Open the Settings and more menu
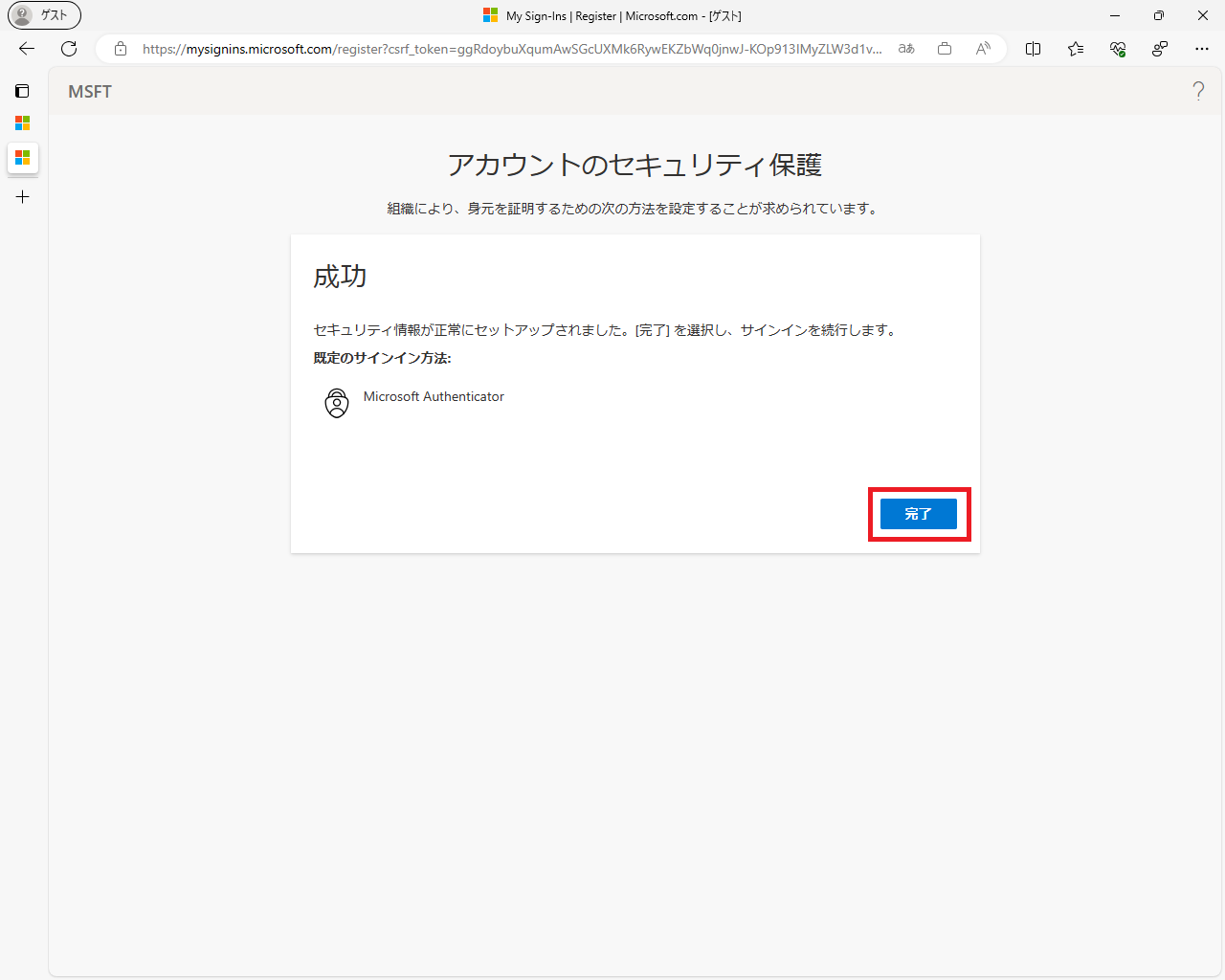1225x980 pixels. (x=1202, y=49)
